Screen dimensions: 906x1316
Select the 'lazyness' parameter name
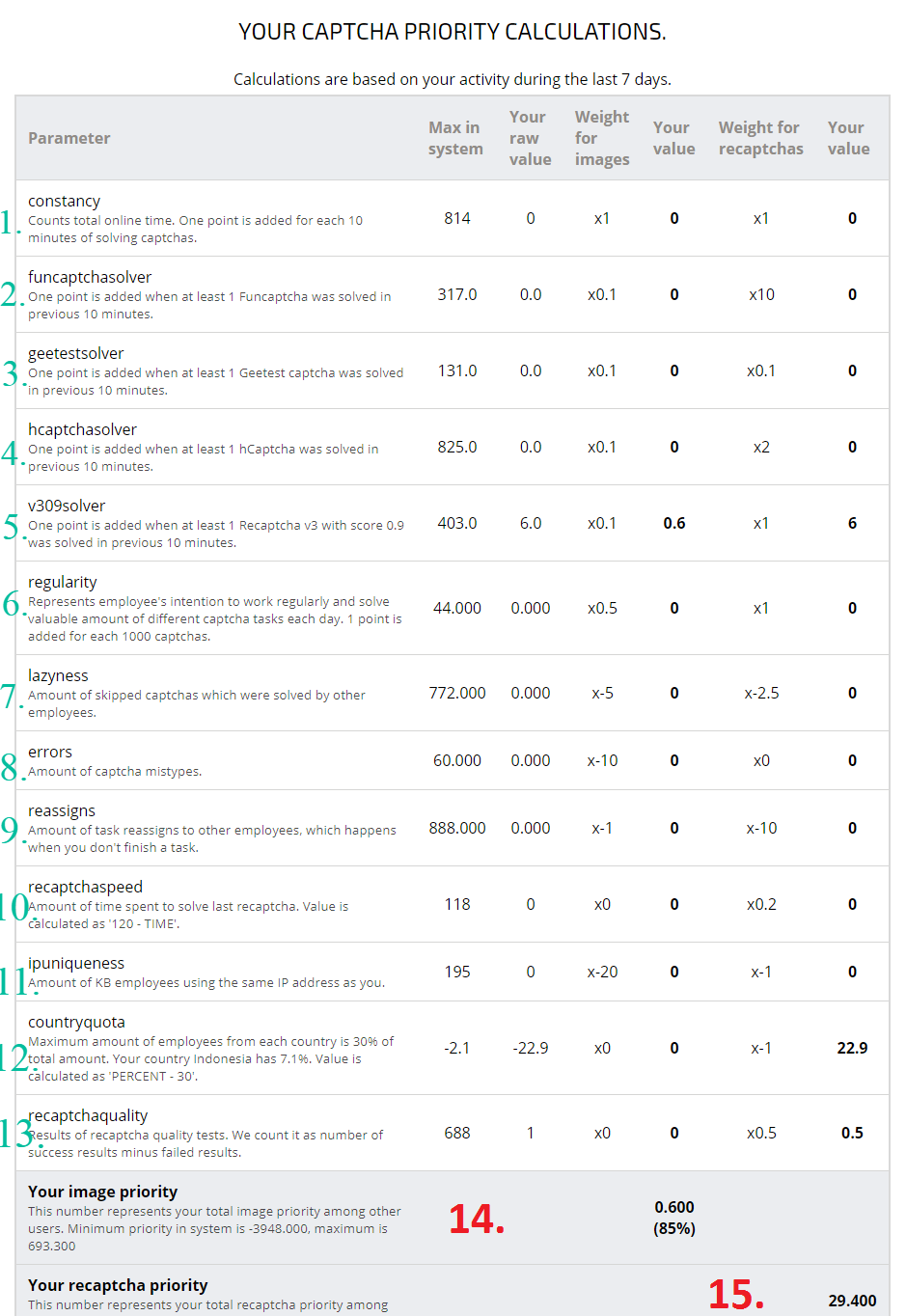pyautogui.click(x=58, y=675)
